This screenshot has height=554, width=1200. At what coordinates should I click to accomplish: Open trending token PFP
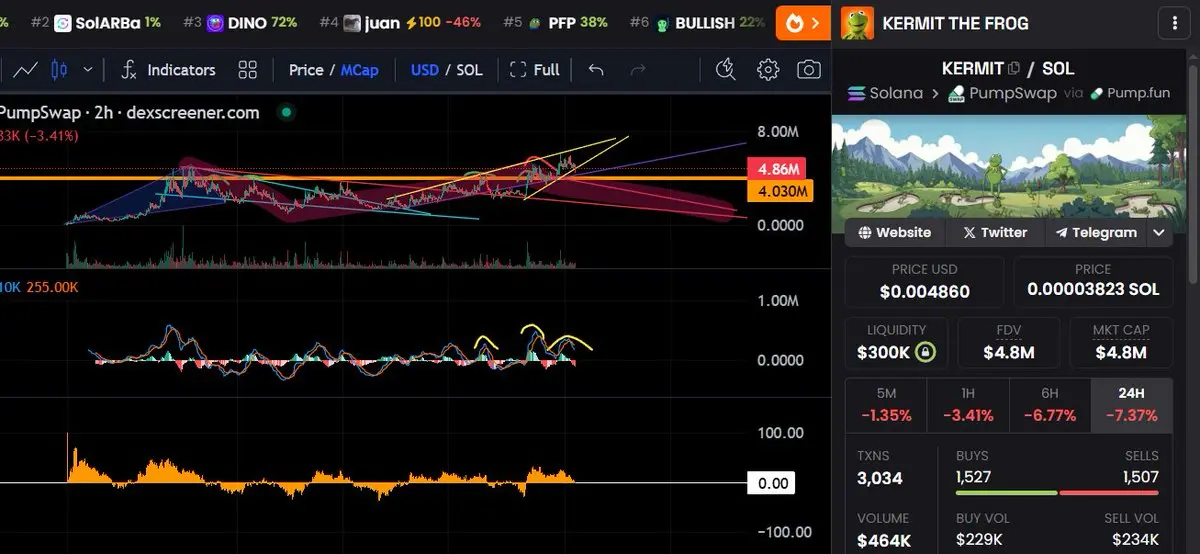pyautogui.click(x=555, y=22)
